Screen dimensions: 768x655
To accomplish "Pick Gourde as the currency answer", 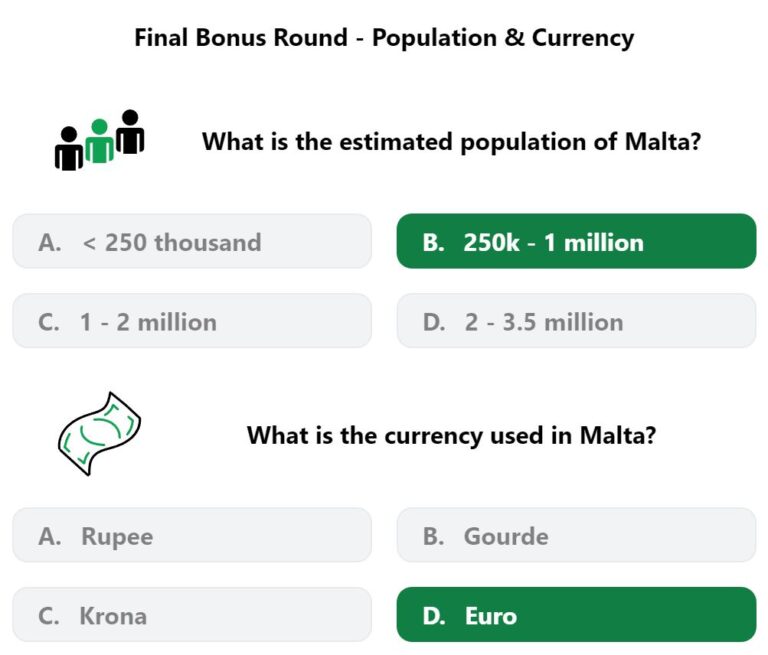I will (x=576, y=535).
